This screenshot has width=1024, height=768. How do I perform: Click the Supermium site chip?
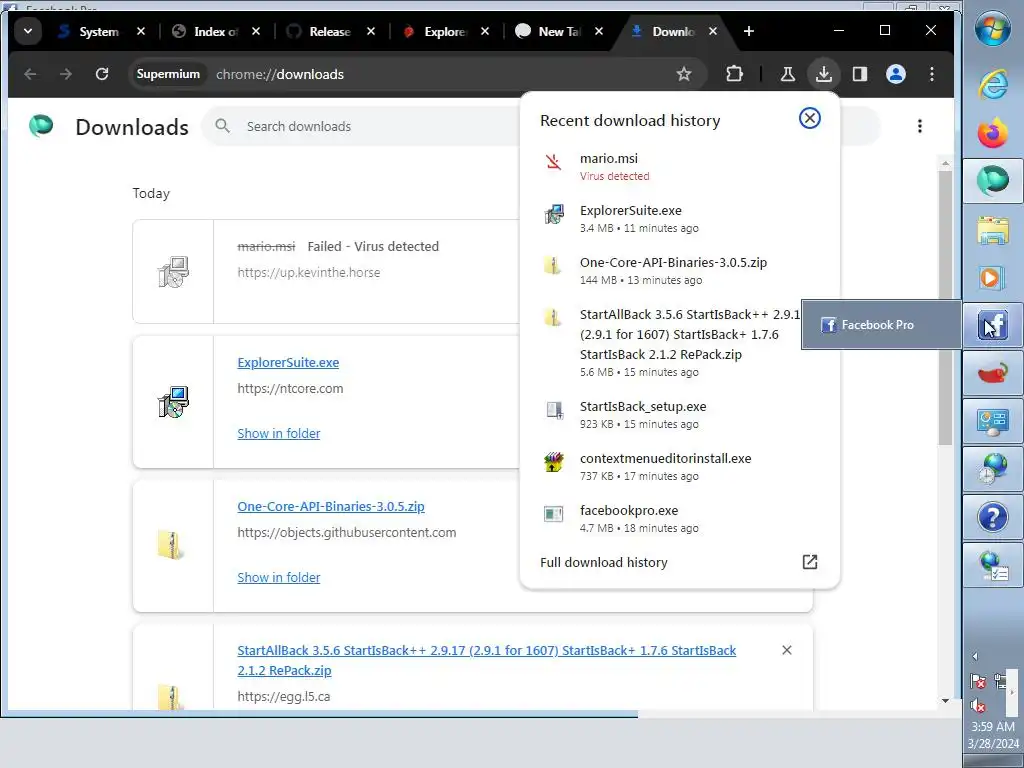168,74
